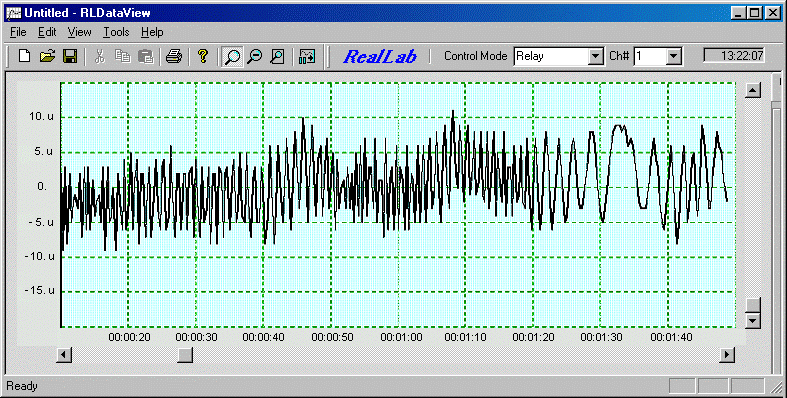Open the View menu
The width and height of the screenshot is (787, 398).
pyautogui.click(x=79, y=32)
